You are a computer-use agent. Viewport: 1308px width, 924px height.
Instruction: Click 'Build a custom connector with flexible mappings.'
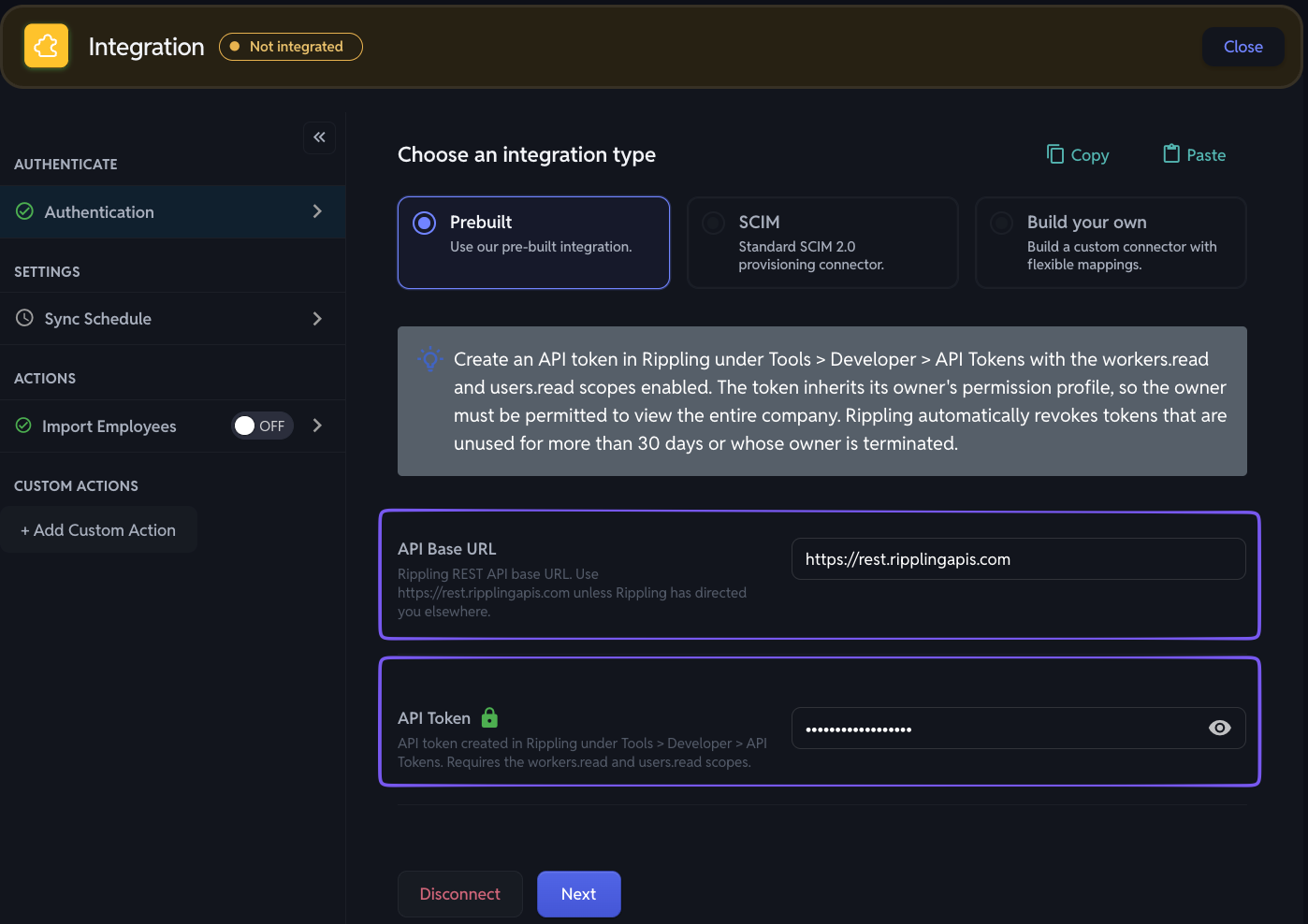pyautogui.click(x=1122, y=255)
